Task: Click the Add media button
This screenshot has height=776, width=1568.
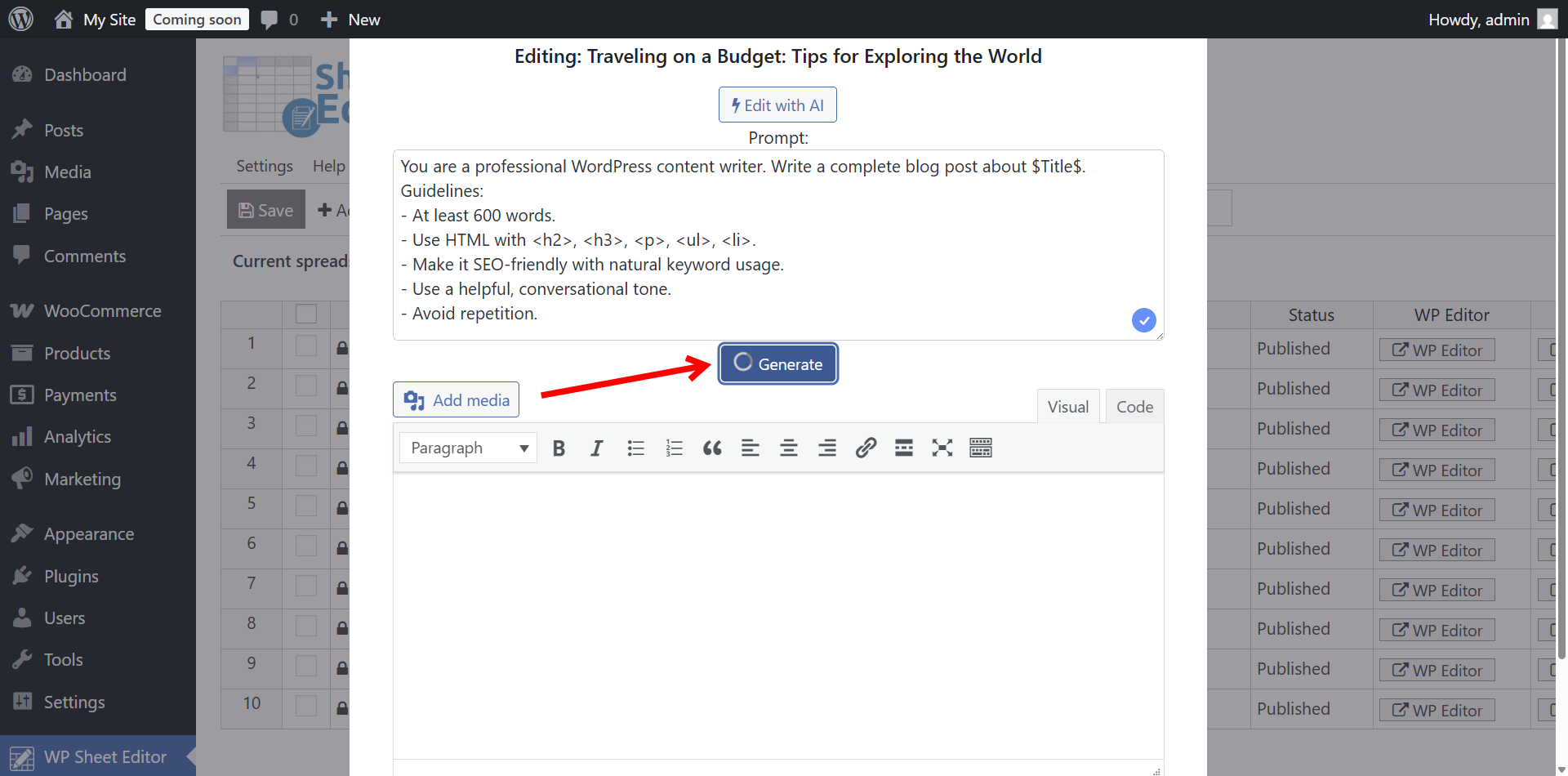Action: pos(456,399)
